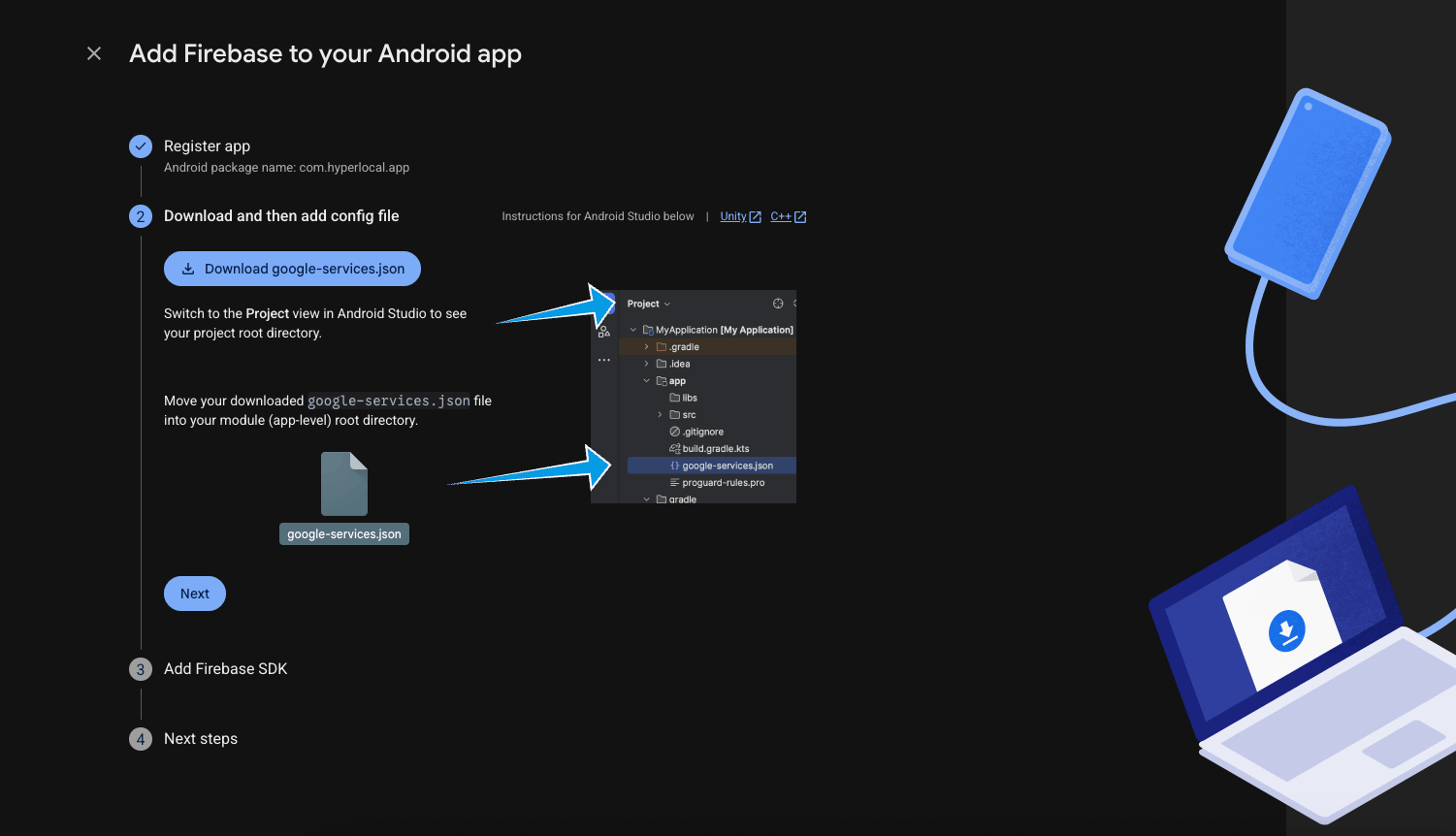Click step 3 number badge
This screenshot has height=836, width=1456.
141,669
